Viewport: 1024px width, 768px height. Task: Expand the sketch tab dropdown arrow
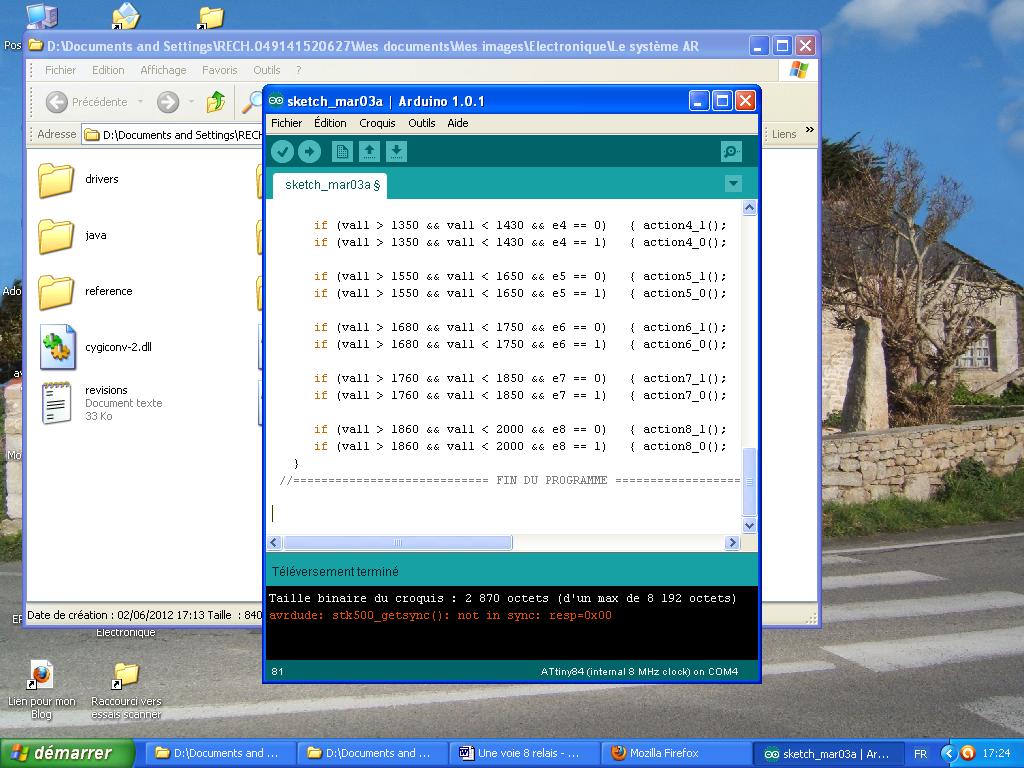733,184
